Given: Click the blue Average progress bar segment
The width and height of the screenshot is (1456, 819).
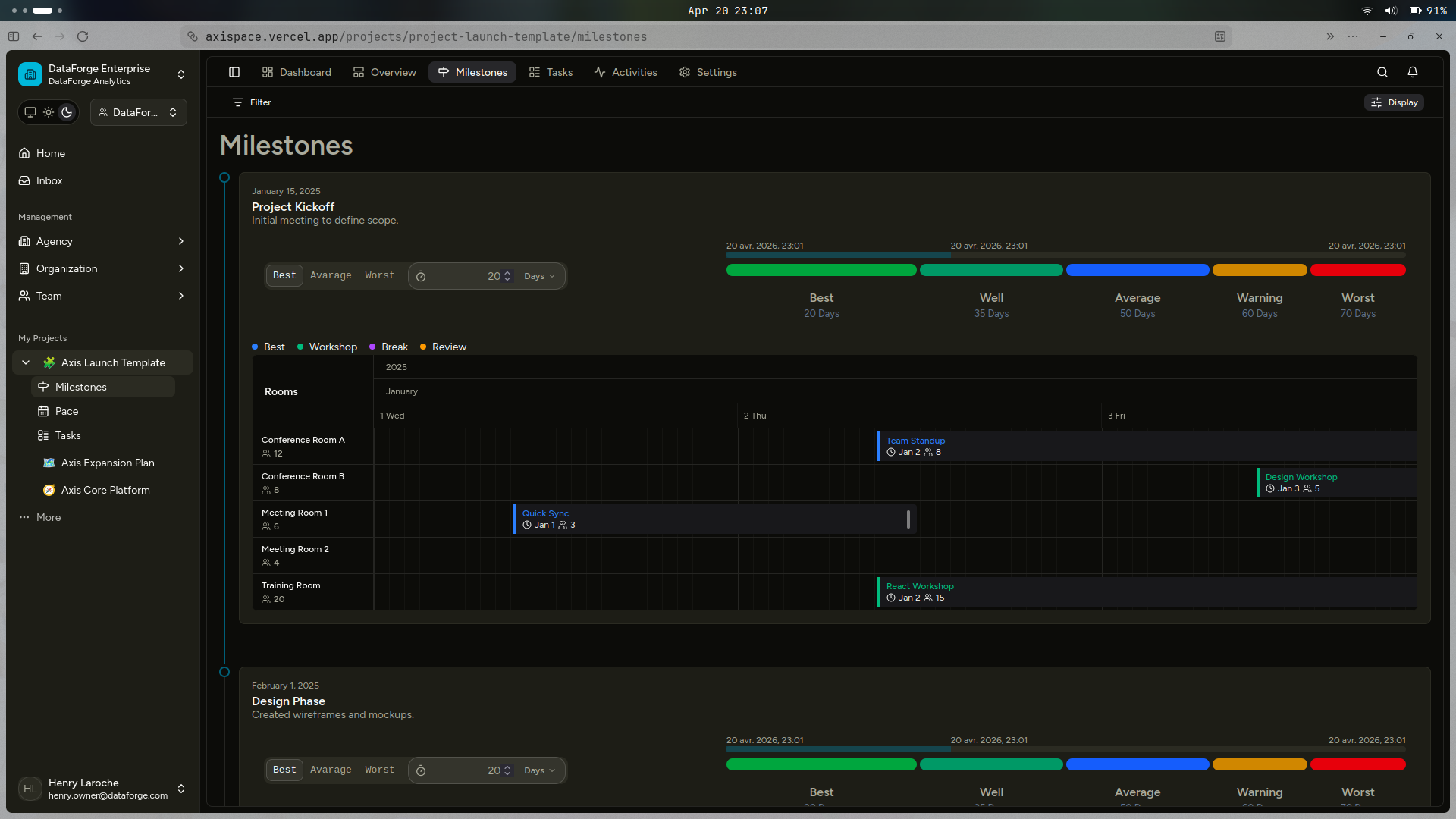Looking at the screenshot, I should pyautogui.click(x=1137, y=270).
